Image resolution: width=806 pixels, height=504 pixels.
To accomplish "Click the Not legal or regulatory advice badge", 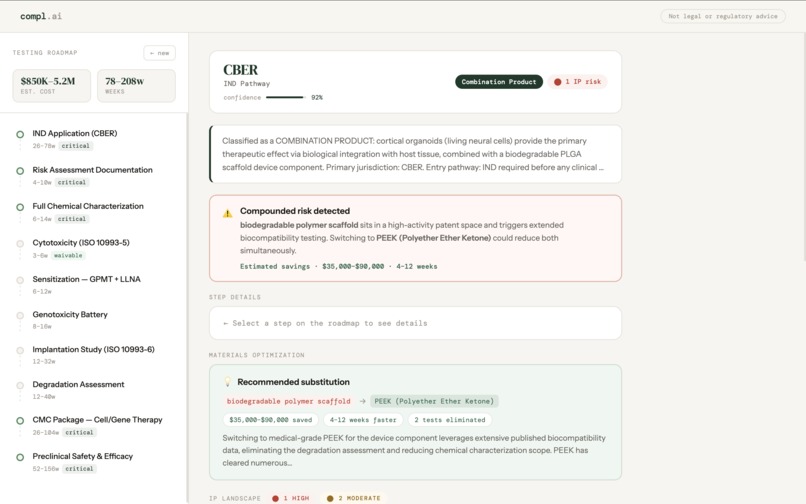I will [x=723, y=16].
